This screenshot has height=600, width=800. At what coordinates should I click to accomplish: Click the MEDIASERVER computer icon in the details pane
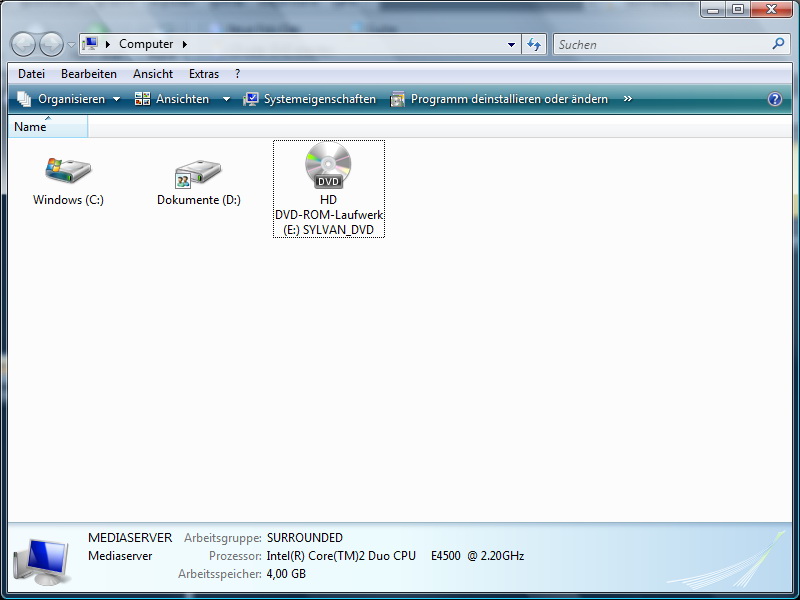42,562
